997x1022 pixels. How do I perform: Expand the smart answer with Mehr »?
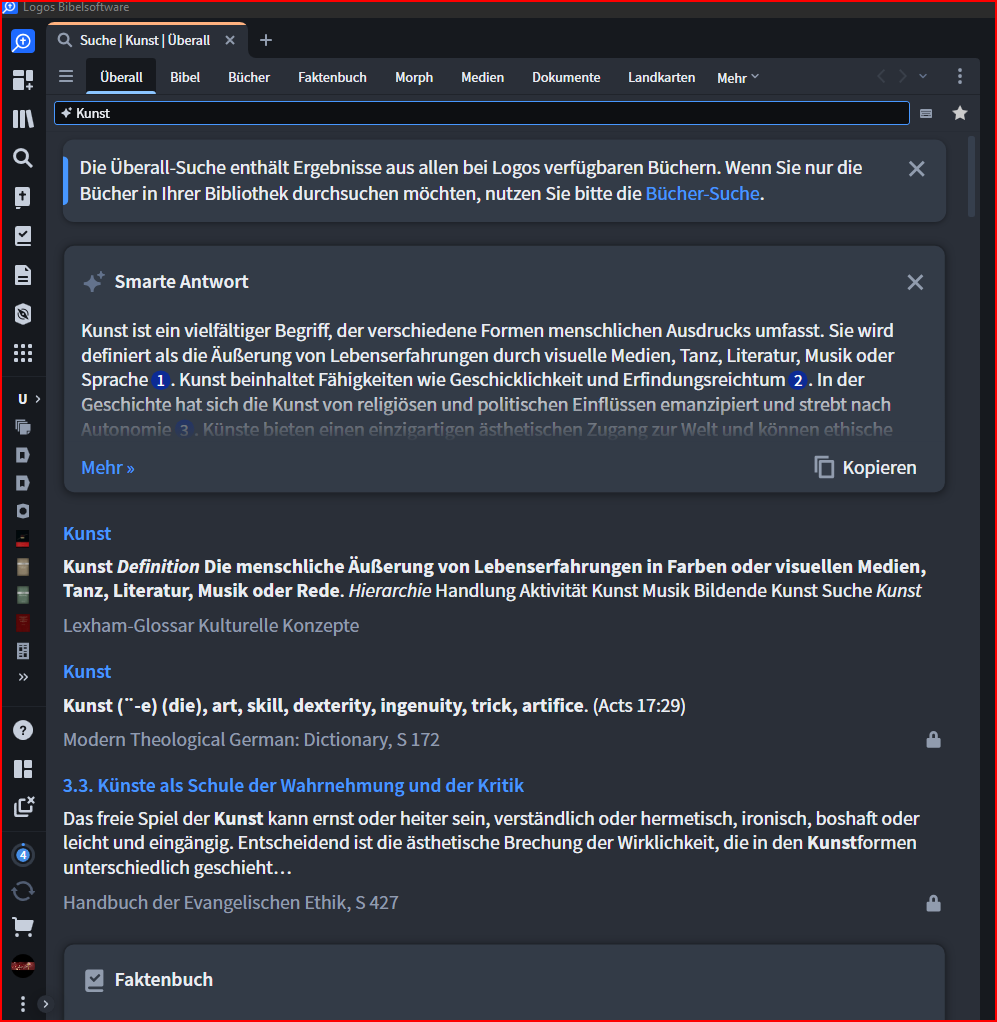pos(108,467)
